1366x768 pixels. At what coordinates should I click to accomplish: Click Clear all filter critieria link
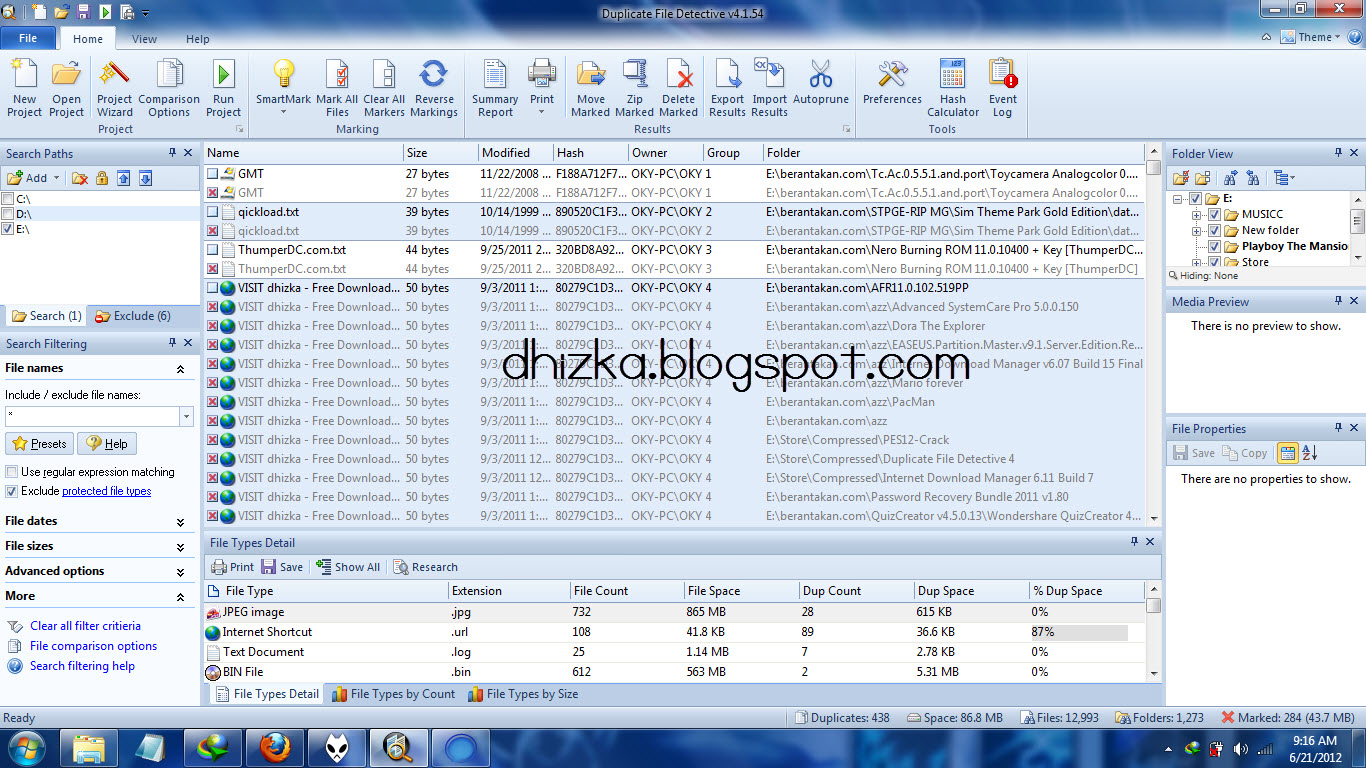click(85, 626)
